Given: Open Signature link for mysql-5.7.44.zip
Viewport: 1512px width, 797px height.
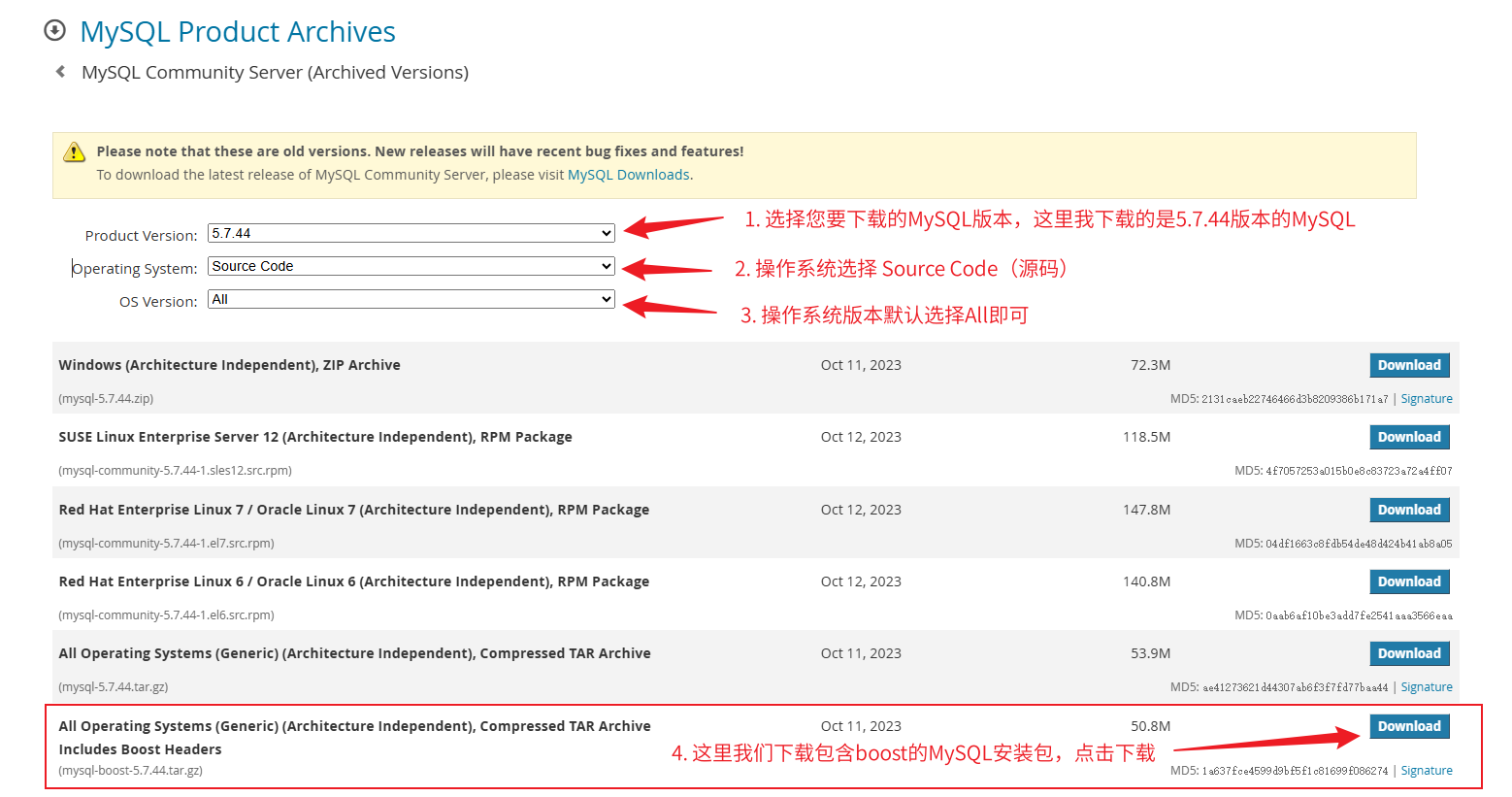Looking at the screenshot, I should click(x=1426, y=399).
